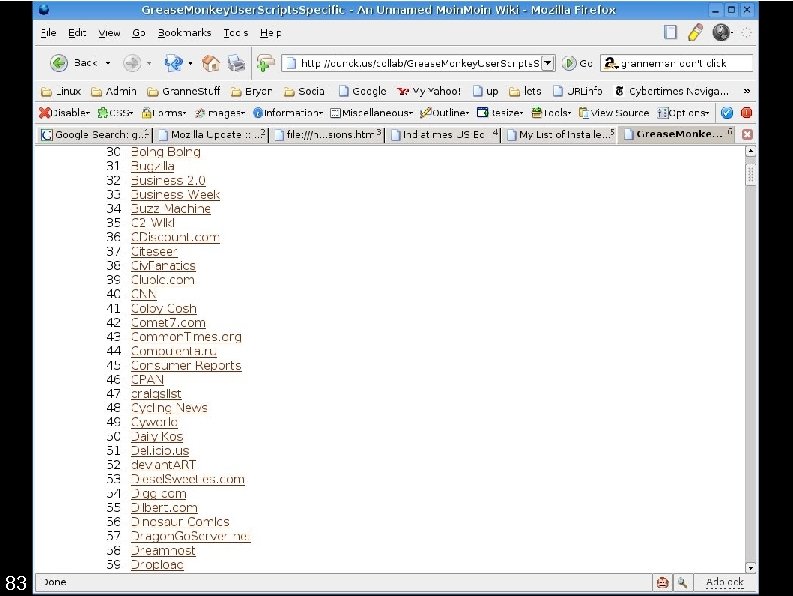
Task: Switch to the Mozilla Update tab
Action: 212,135
